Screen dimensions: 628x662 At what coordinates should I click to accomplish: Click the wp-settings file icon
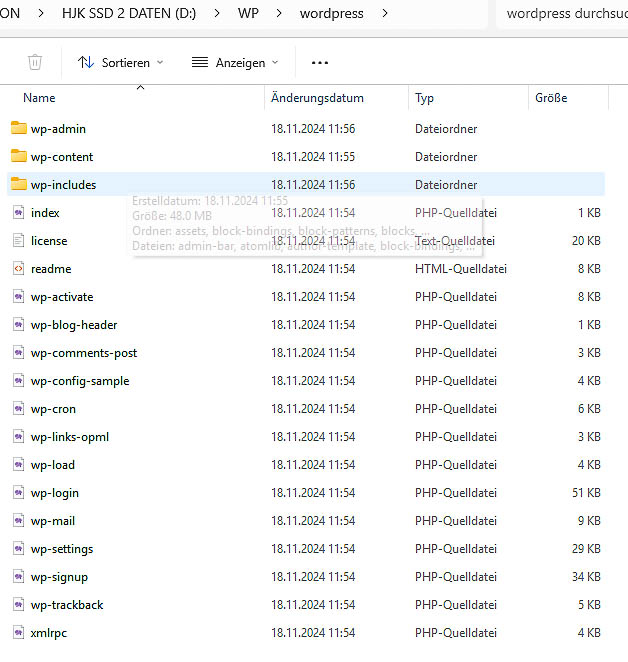[19, 548]
